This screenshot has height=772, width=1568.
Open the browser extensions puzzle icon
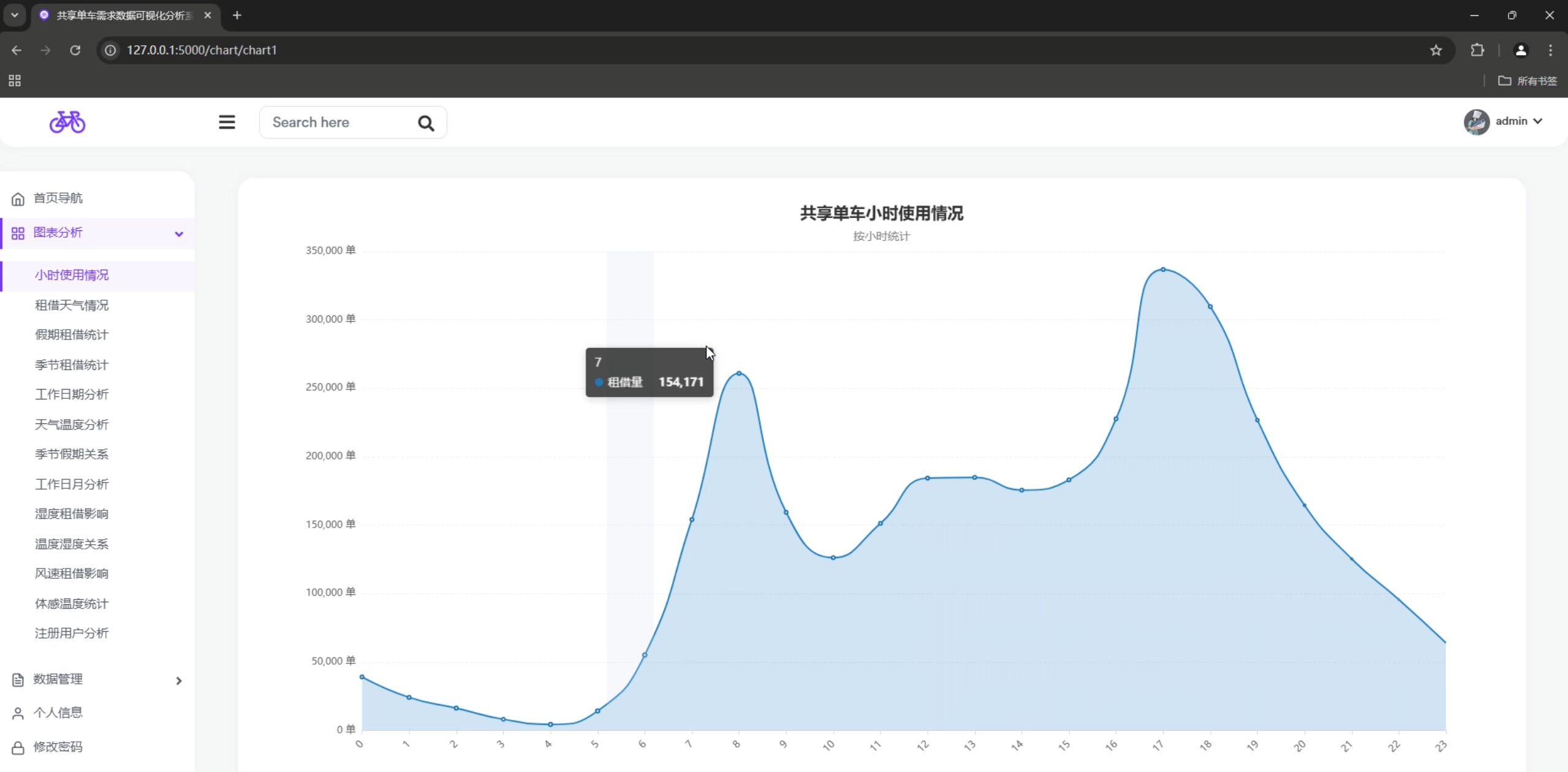coord(1477,50)
